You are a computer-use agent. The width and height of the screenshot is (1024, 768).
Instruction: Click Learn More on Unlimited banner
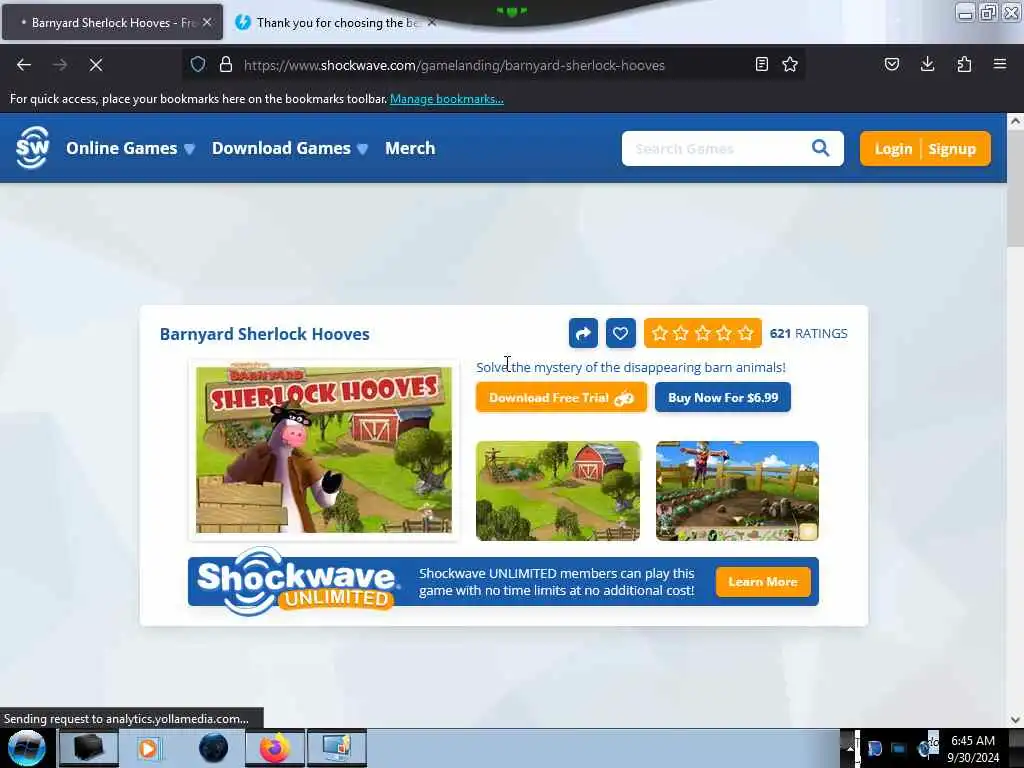pyautogui.click(x=763, y=582)
